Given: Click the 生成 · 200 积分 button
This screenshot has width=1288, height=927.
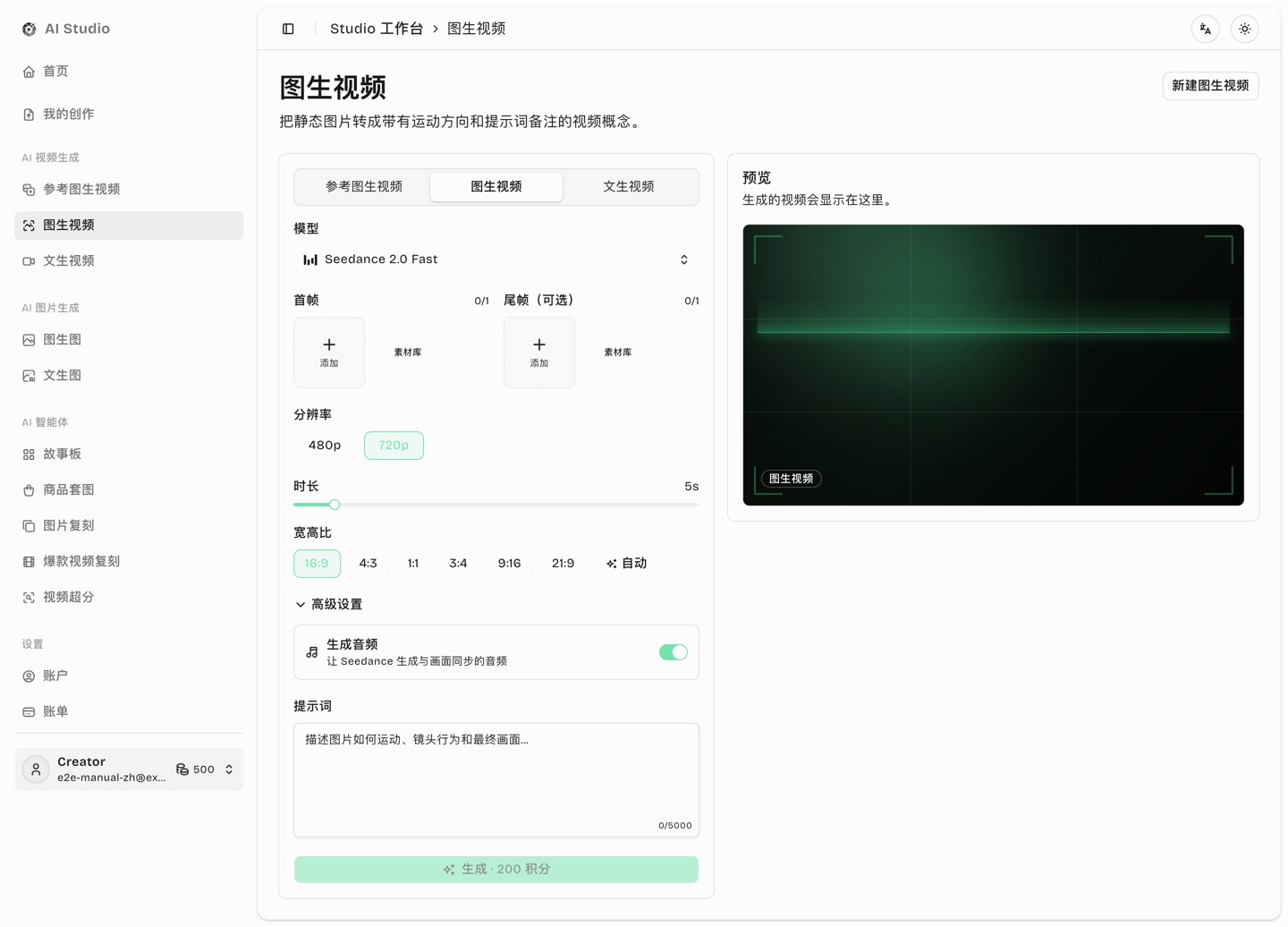Looking at the screenshot, I should (x=496, y=870).
